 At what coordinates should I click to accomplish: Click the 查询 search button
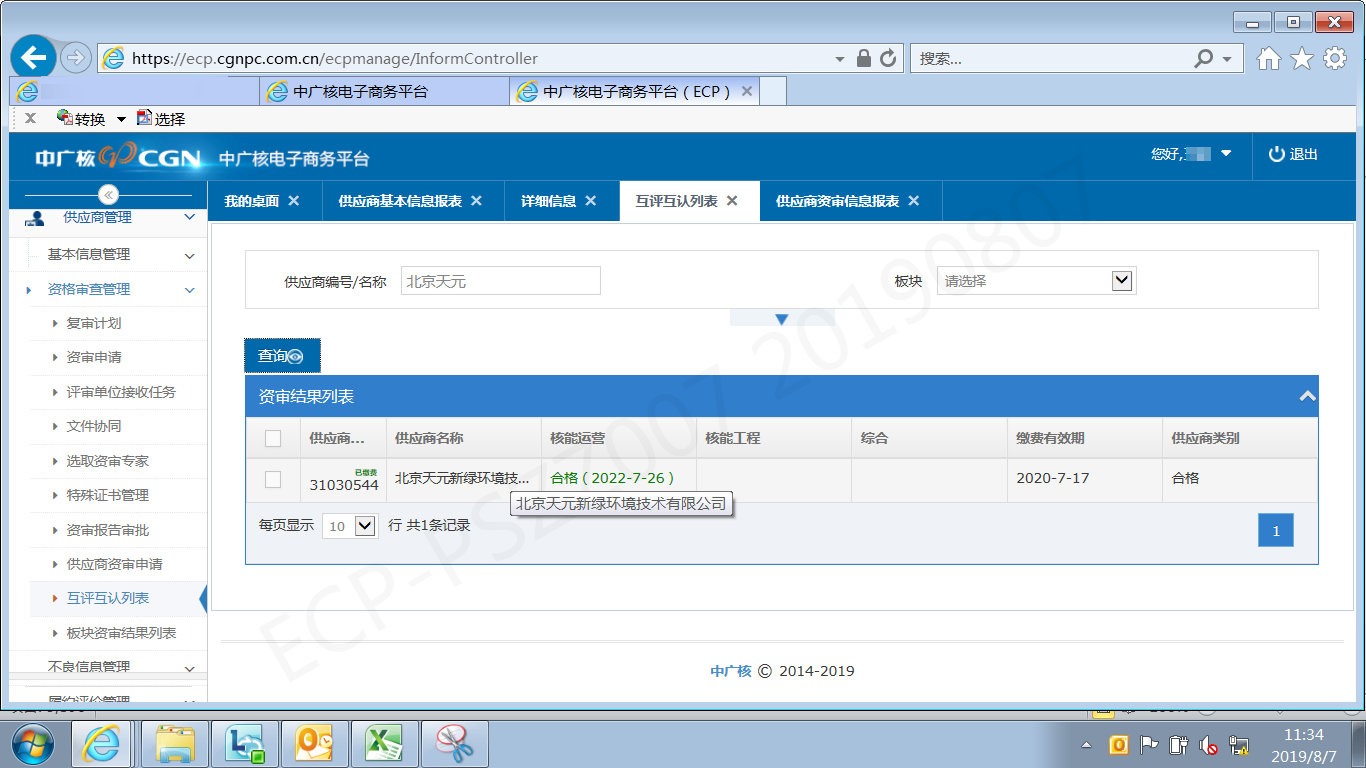click(x=282, y=356)
